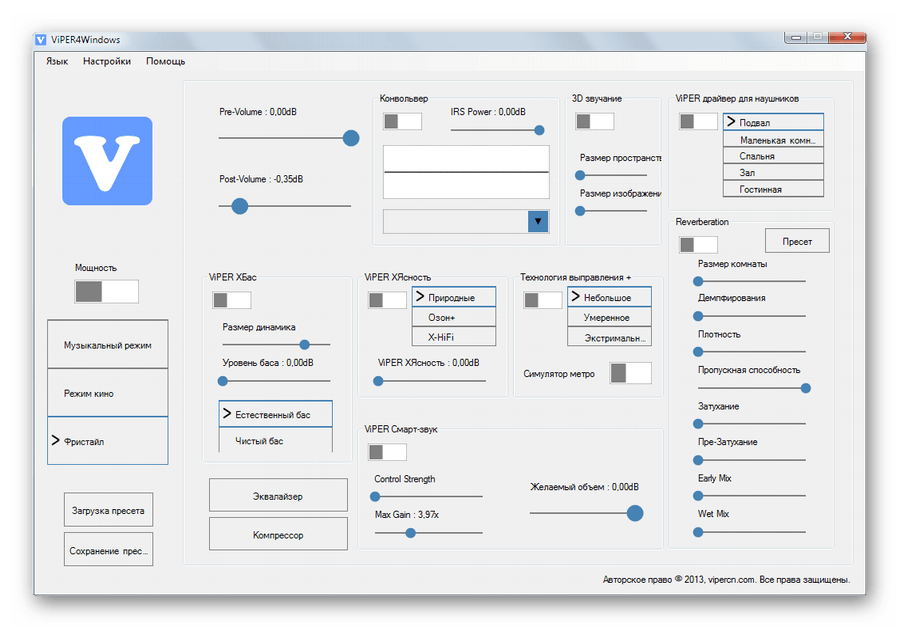Screen dimensions: 900x629
Task: Choose the Озон+ clarity option
Action: 441,317
